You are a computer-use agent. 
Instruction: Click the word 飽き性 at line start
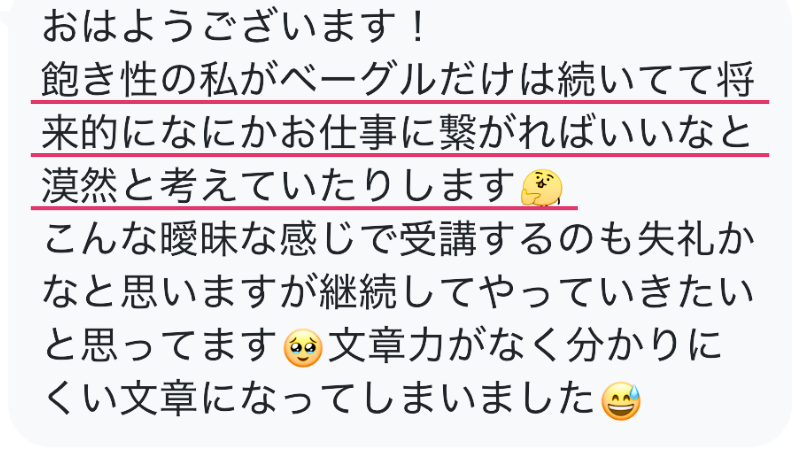100,80
